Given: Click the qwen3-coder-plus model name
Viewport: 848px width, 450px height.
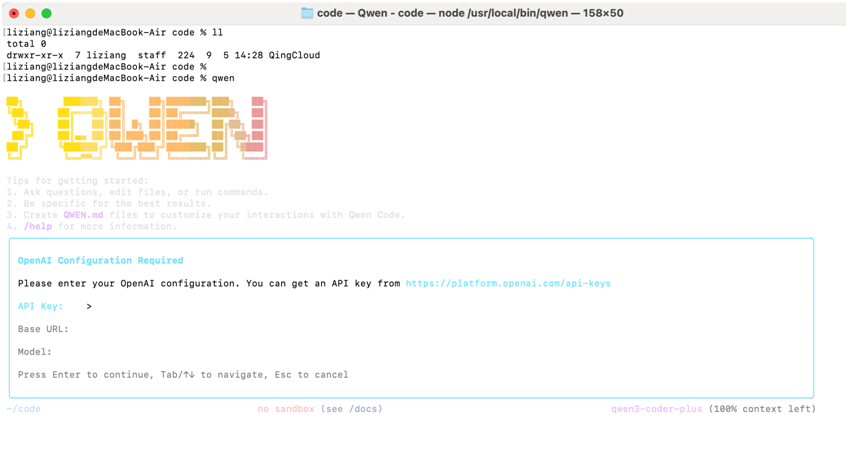Looking at the screenshot, I should (657, 409).
